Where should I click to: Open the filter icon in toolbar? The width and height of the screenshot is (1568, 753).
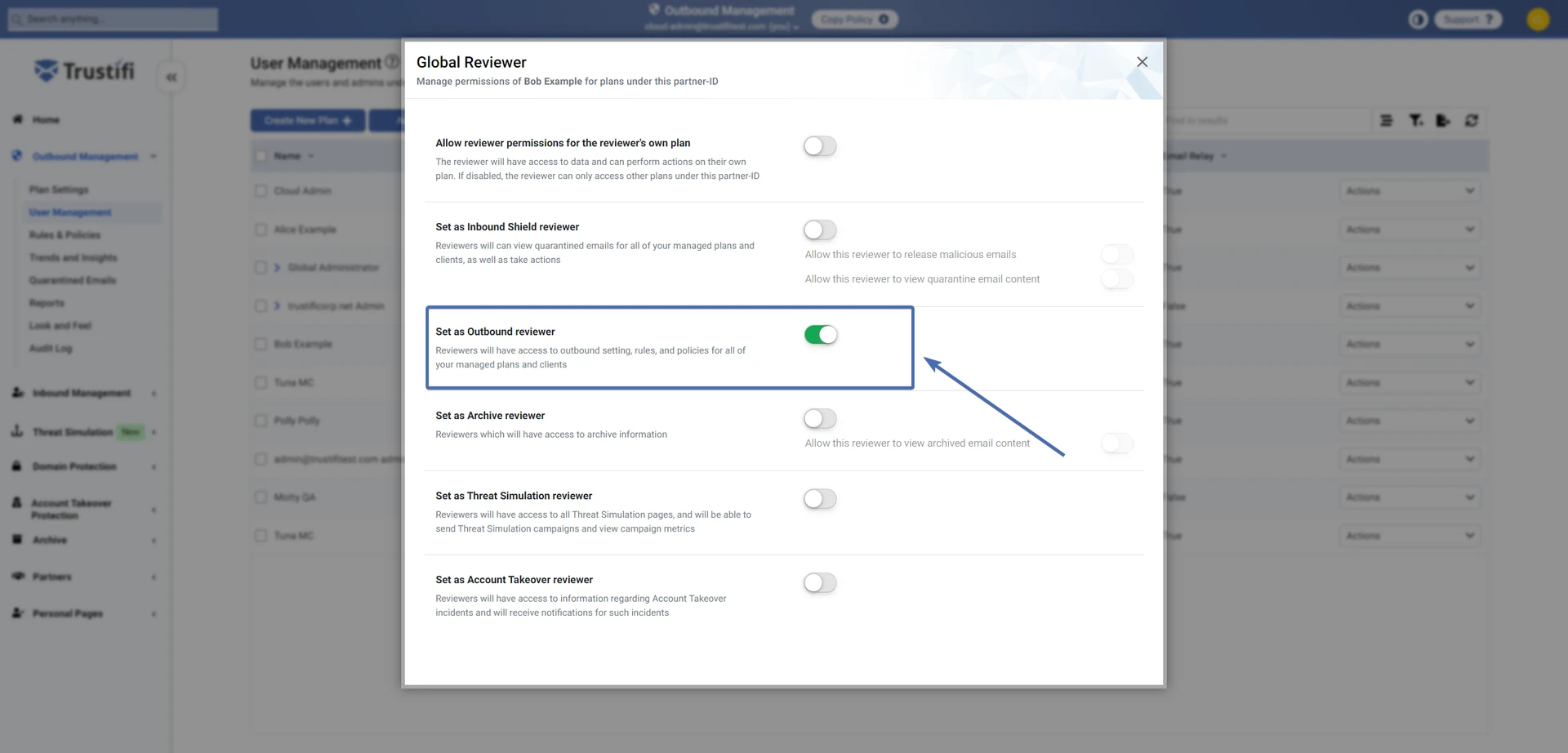(x=1415, y=121)
